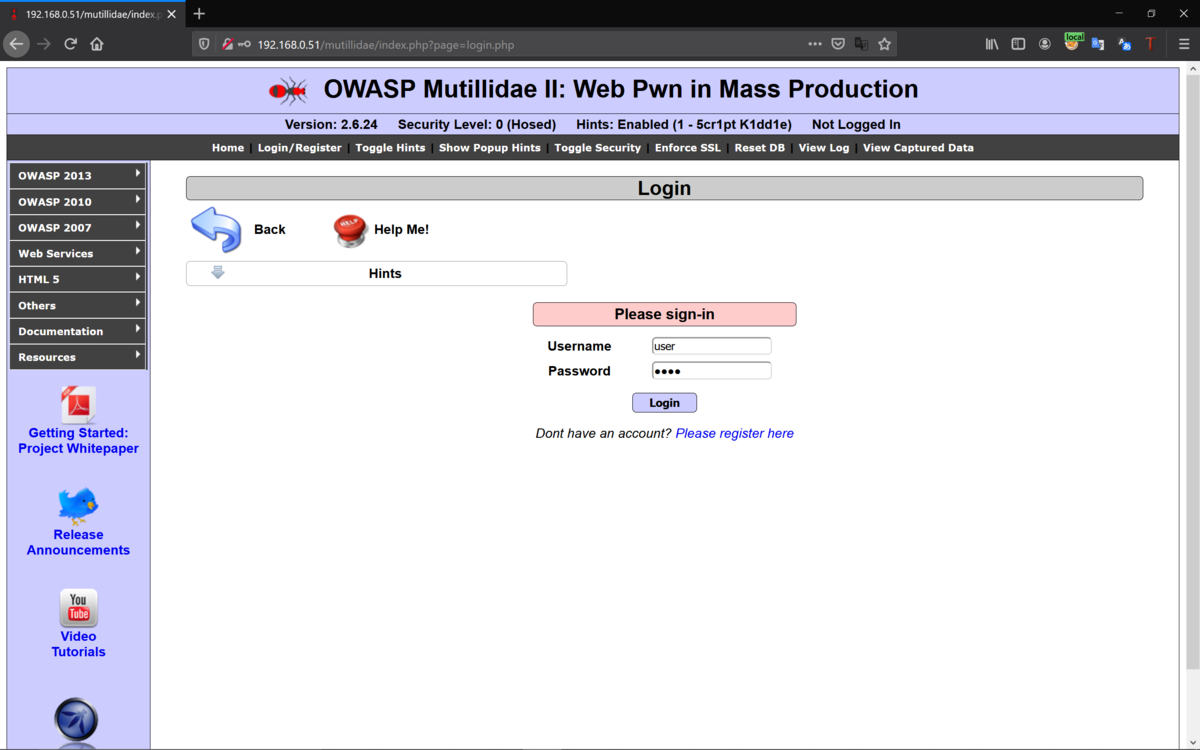Open Getting Started: Project Whitepaper link
The height and width of the screenshot is (750, 1200).
point(78,441)
